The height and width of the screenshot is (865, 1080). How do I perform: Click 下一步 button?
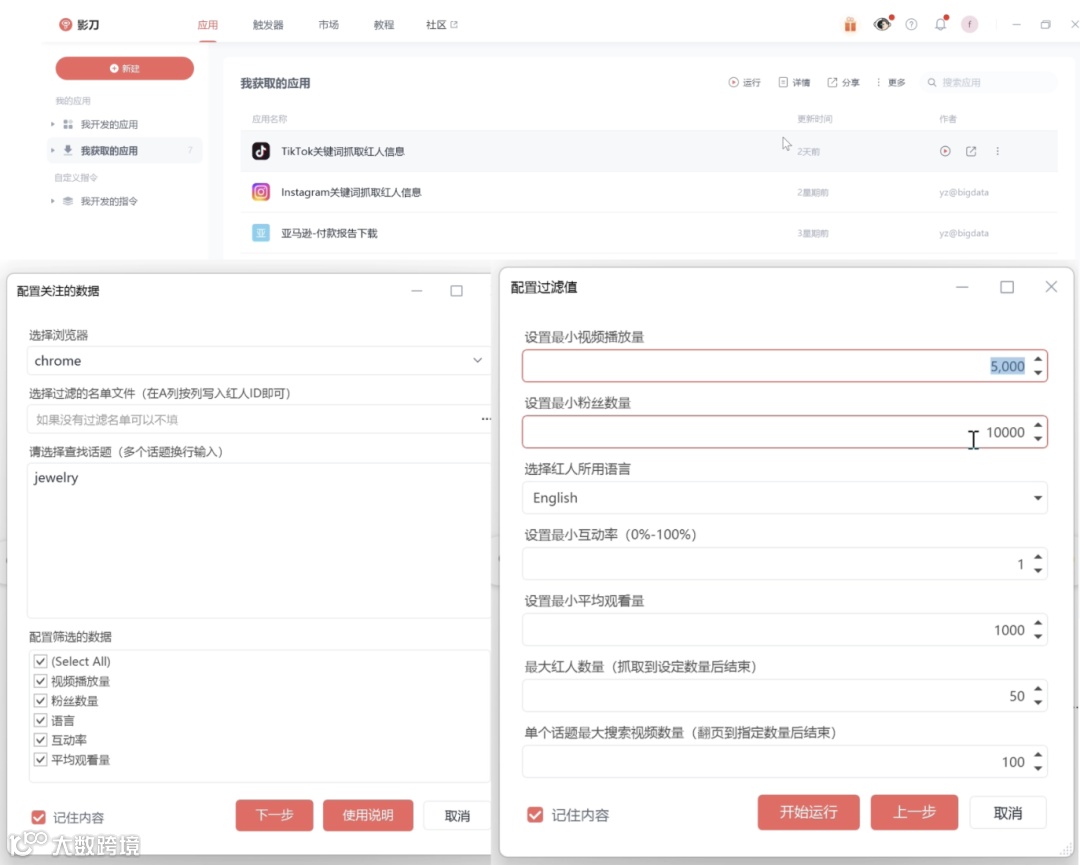click(x=274, y=815)
